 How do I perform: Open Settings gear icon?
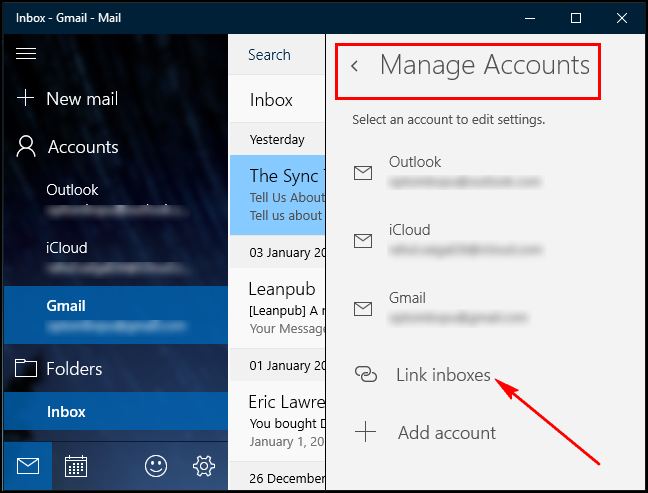(204, 466)
